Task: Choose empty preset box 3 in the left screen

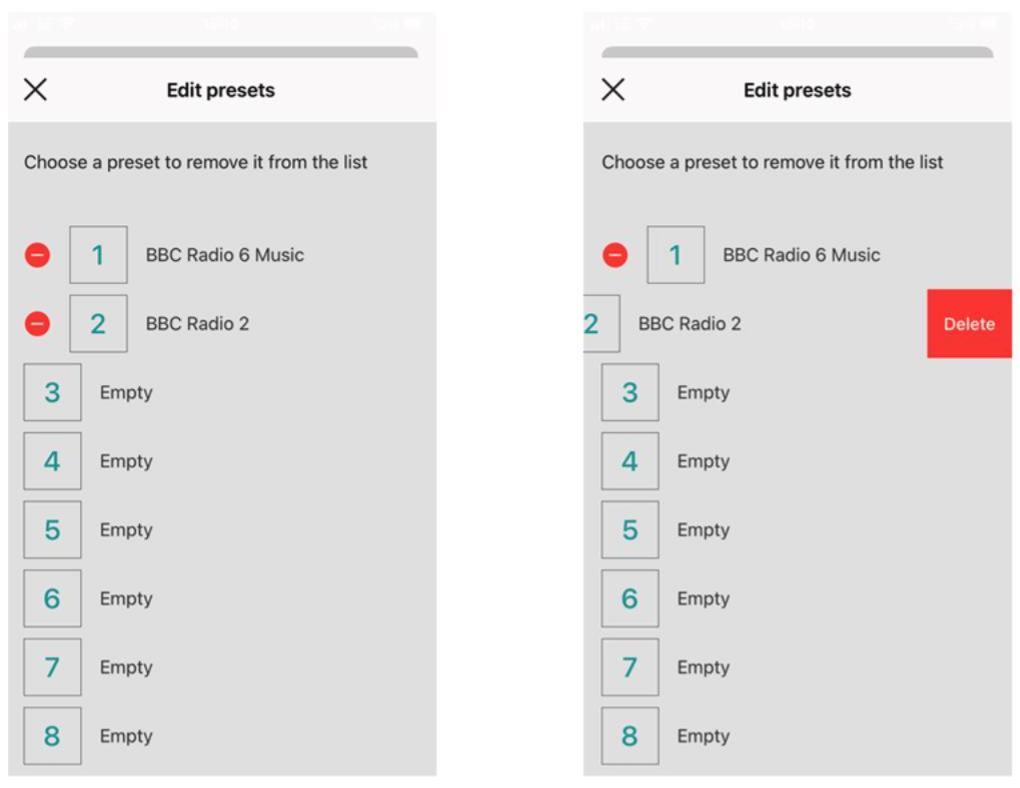Action: (52, 392)
